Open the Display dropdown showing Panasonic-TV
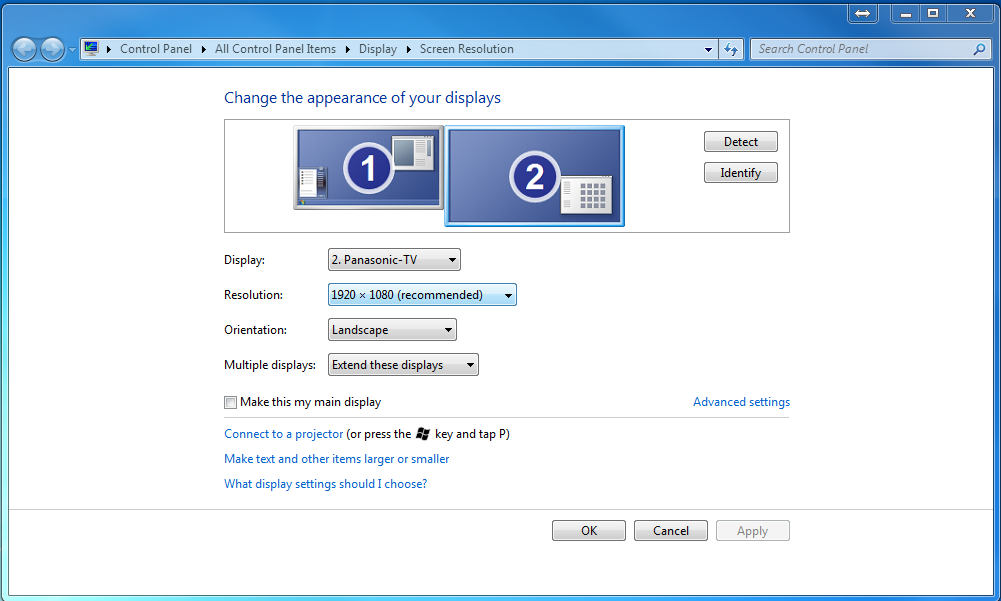1001x601 pixels. pos(394,260)
